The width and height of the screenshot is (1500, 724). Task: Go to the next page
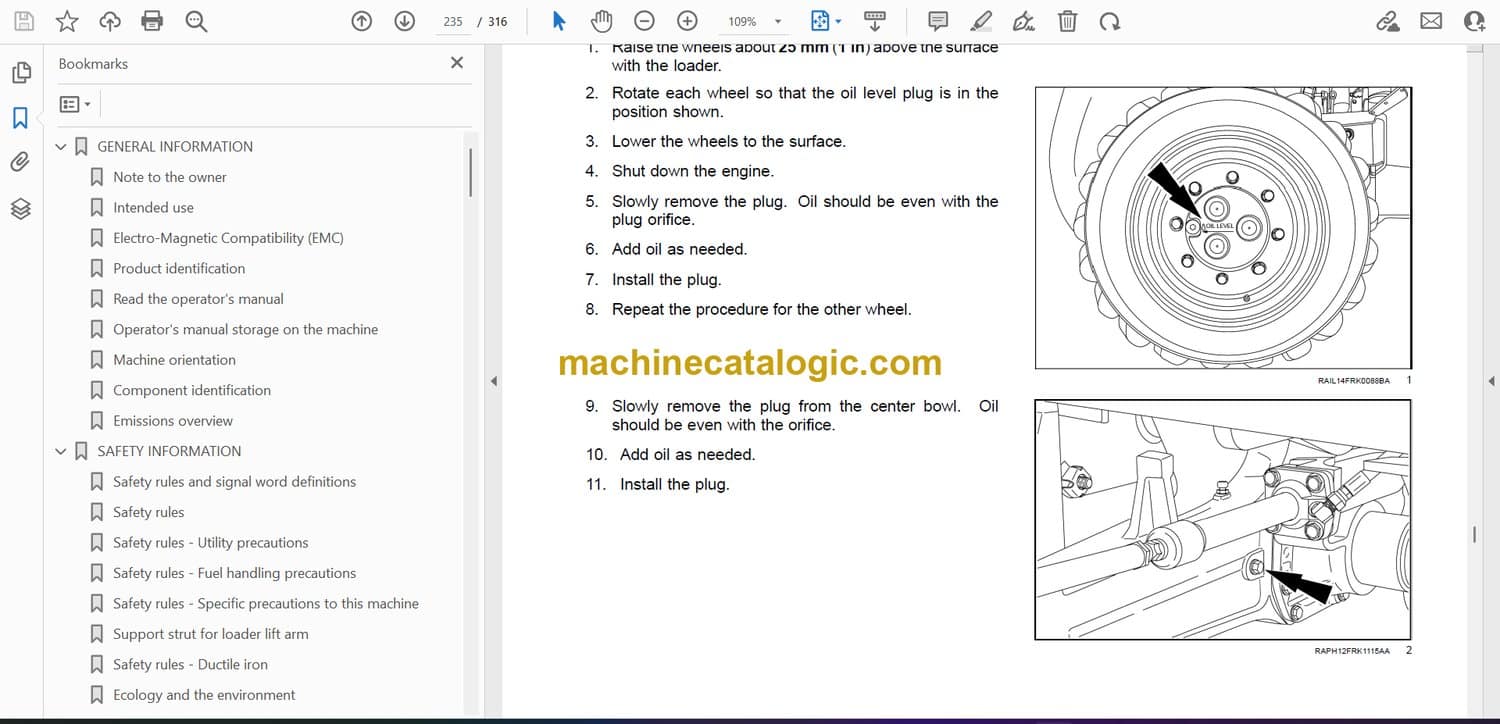point(404,21)
